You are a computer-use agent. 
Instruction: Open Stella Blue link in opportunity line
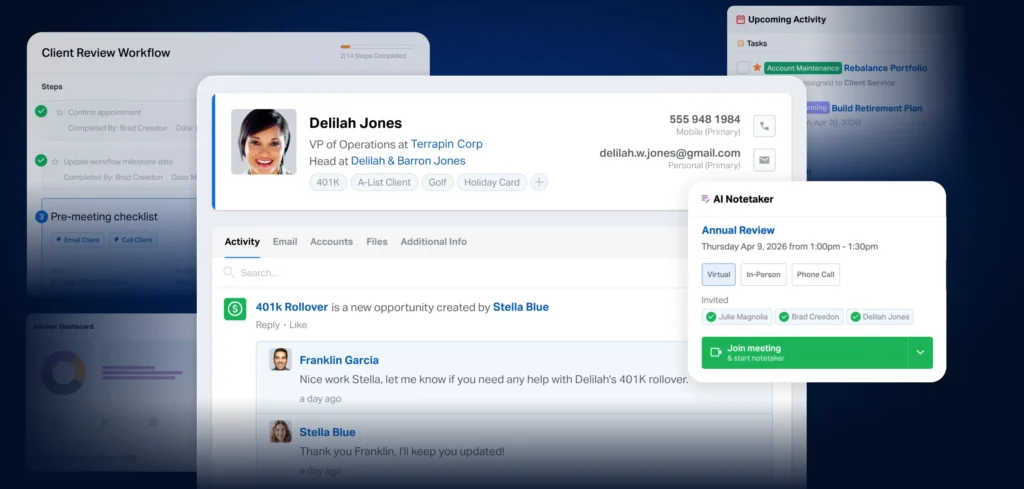pyautogui.click(x=520, y=307)
